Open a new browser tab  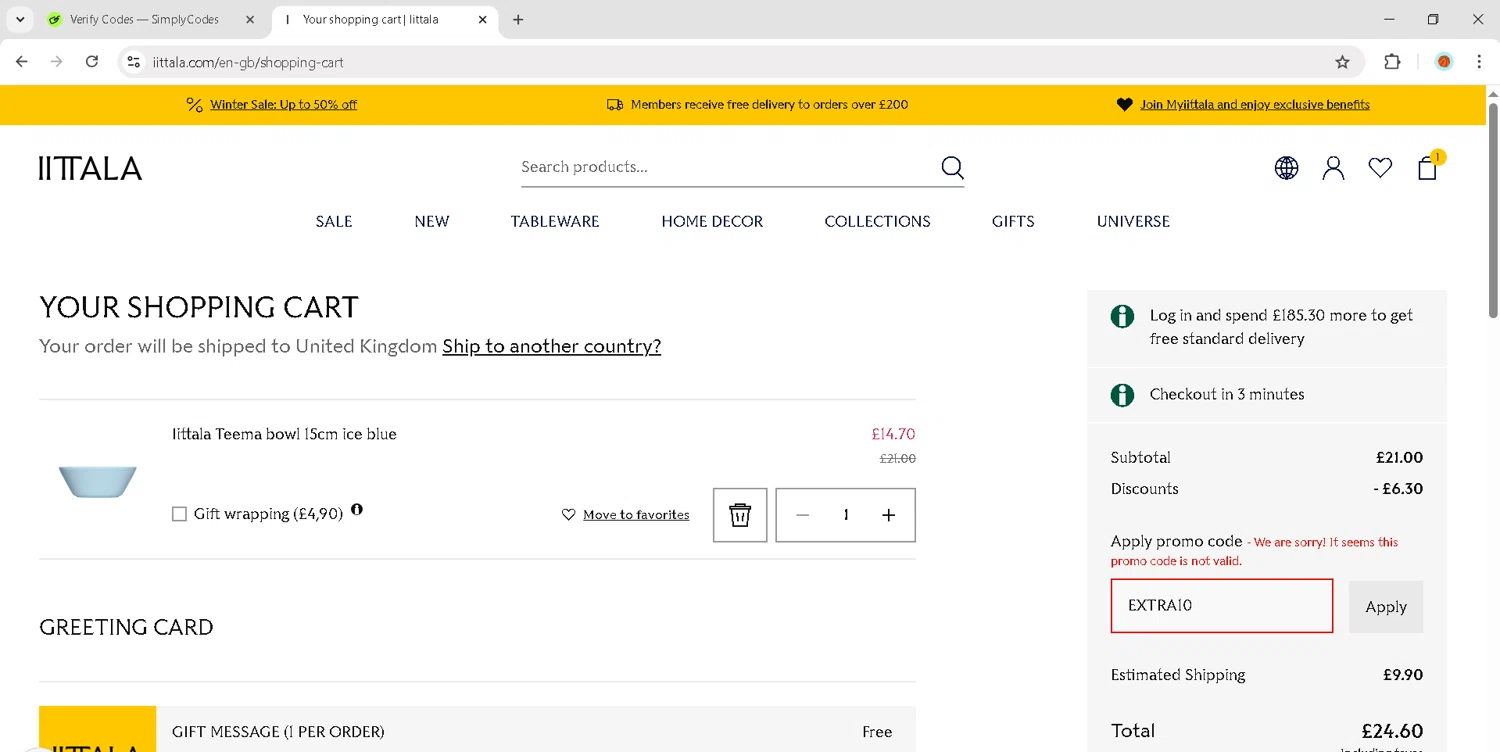tap(518, 20)
